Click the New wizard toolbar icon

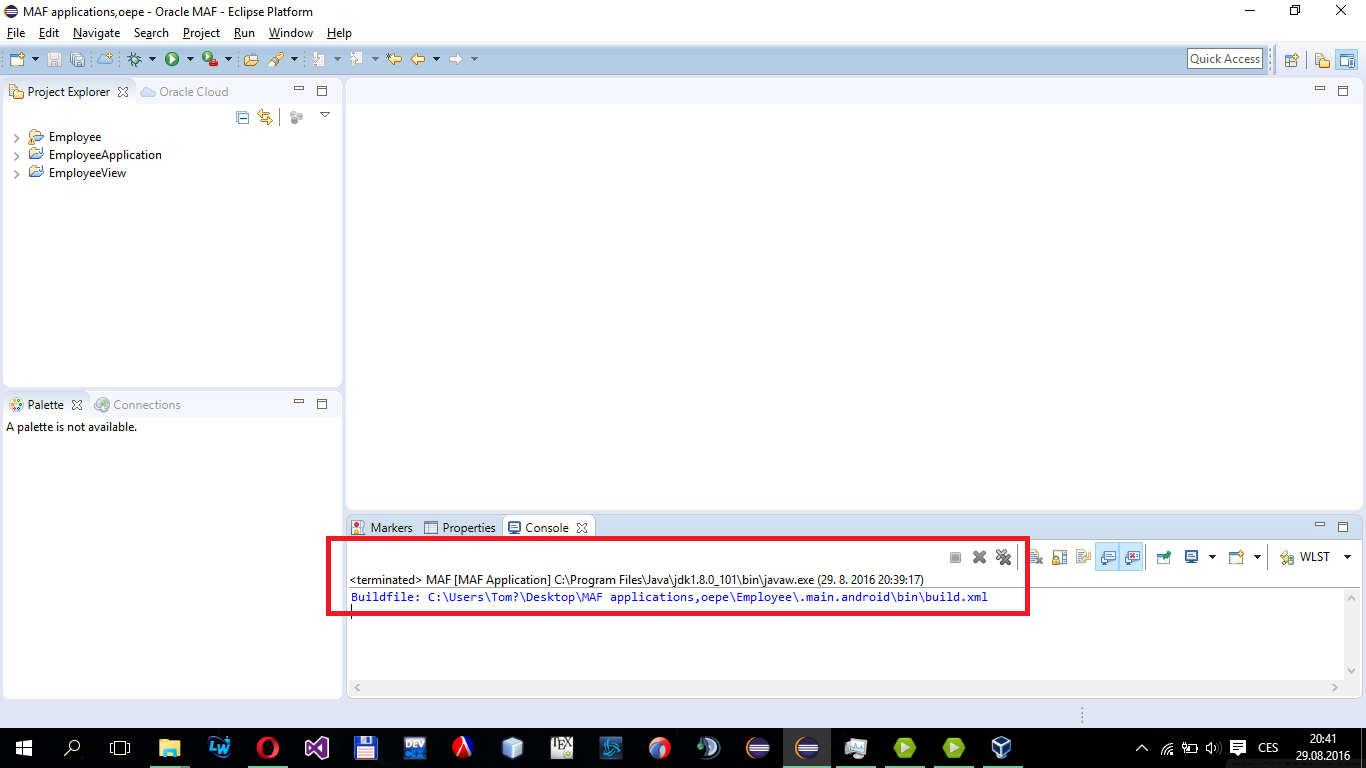pos(17,59)
